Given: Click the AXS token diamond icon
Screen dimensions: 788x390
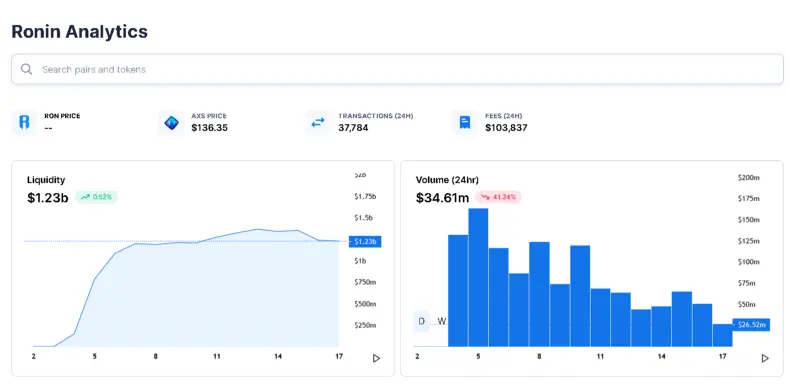Looking at the screenshot, I should point(171,123).
